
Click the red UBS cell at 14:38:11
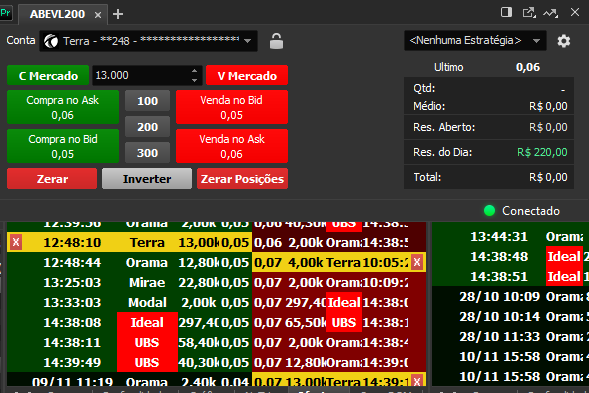pos(147,342)
